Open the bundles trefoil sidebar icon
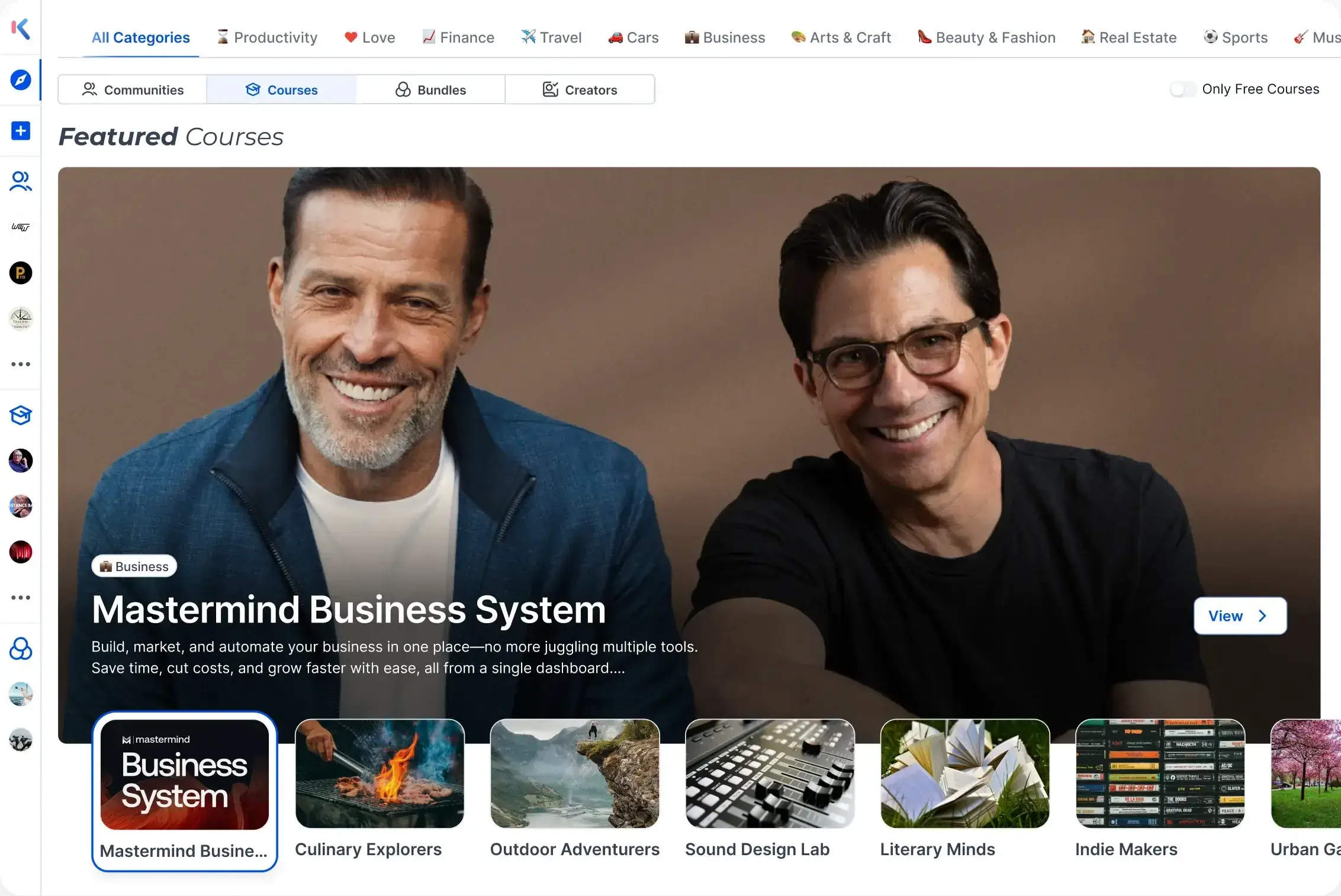This screenshot has height=896, width=1341. tap(21, 649)
